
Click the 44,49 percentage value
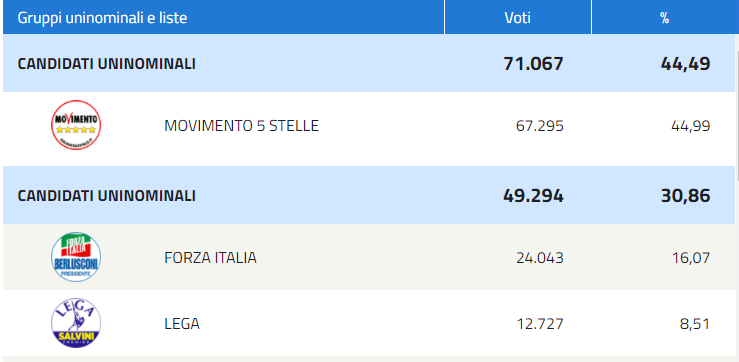685,64
